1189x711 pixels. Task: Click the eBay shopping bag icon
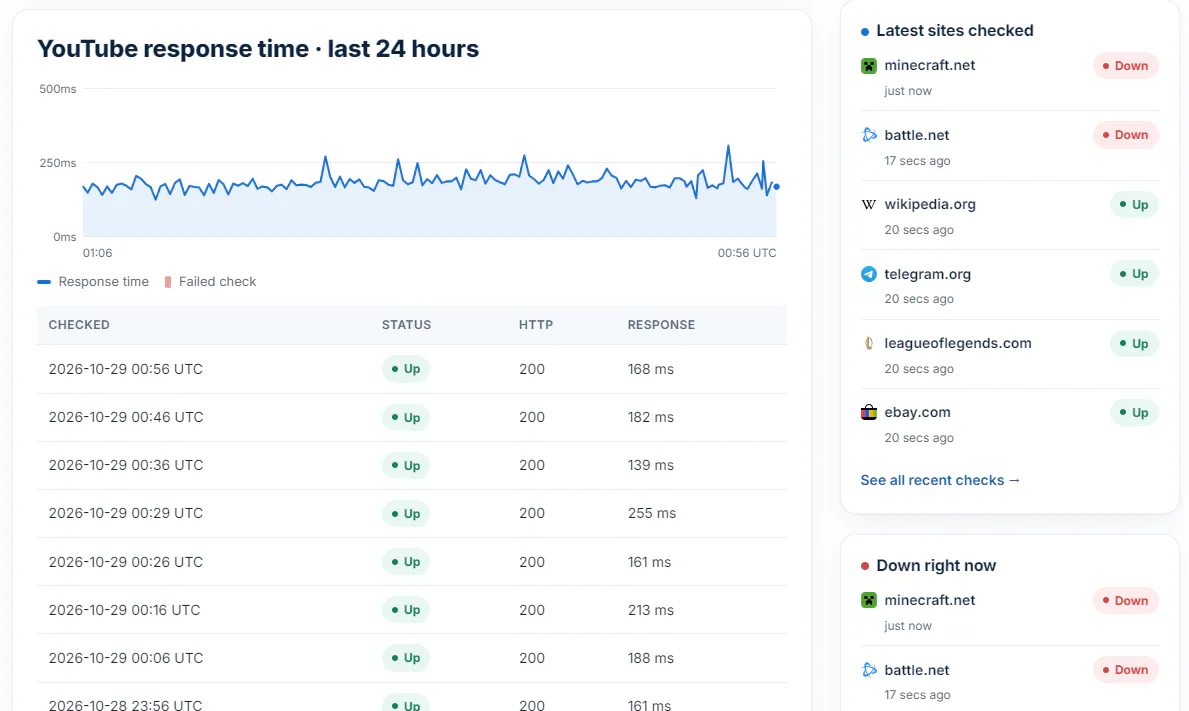[869, 412]
